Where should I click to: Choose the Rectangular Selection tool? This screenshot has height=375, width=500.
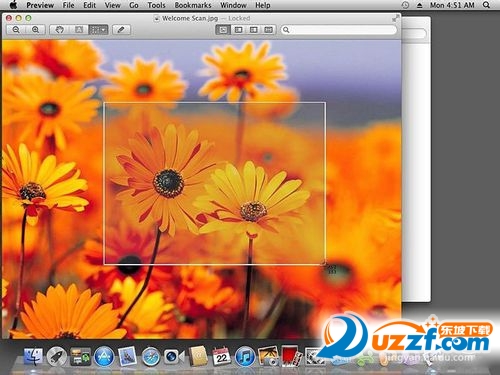(x=95, y=30)
